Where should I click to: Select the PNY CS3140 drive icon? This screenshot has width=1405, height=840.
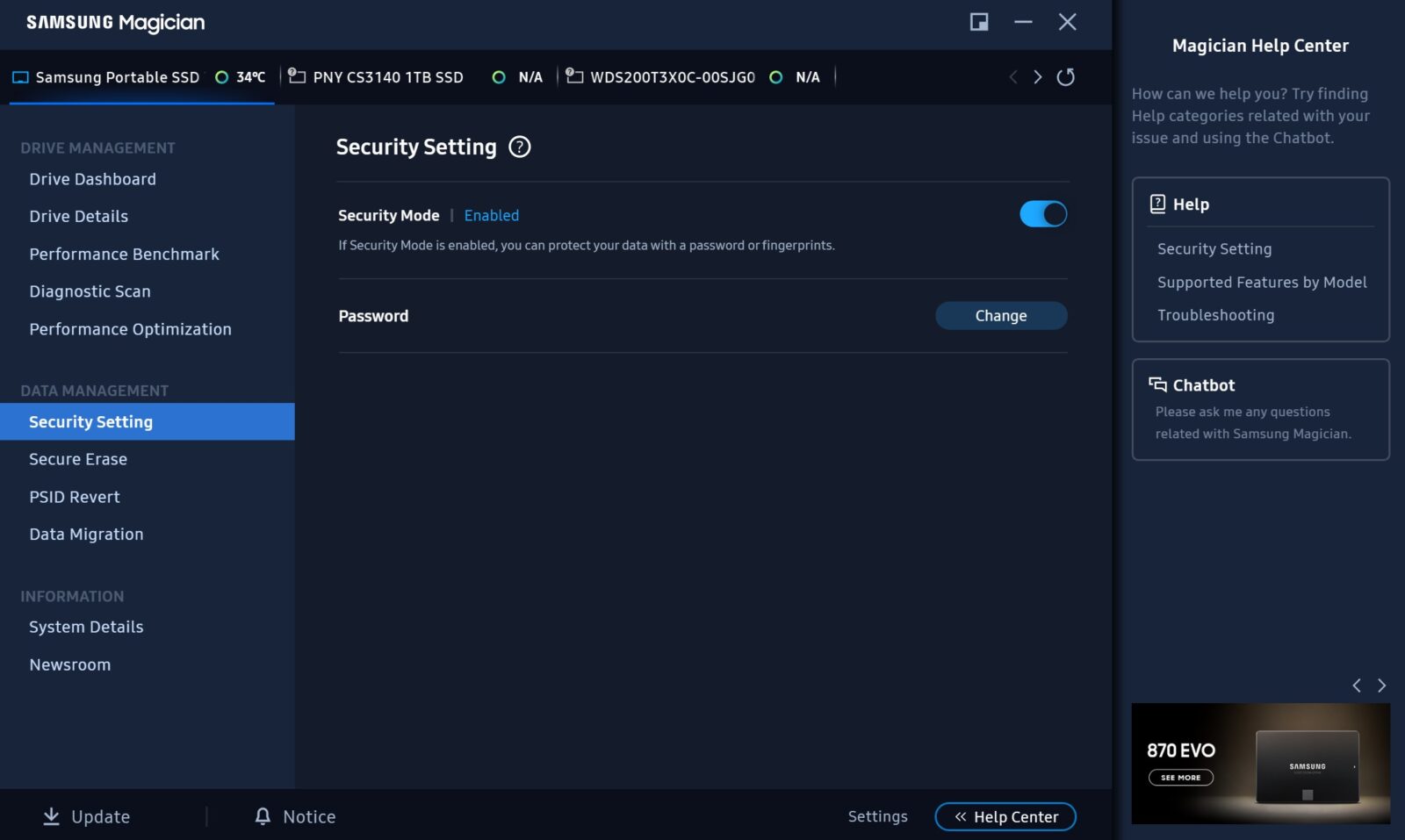297,76
